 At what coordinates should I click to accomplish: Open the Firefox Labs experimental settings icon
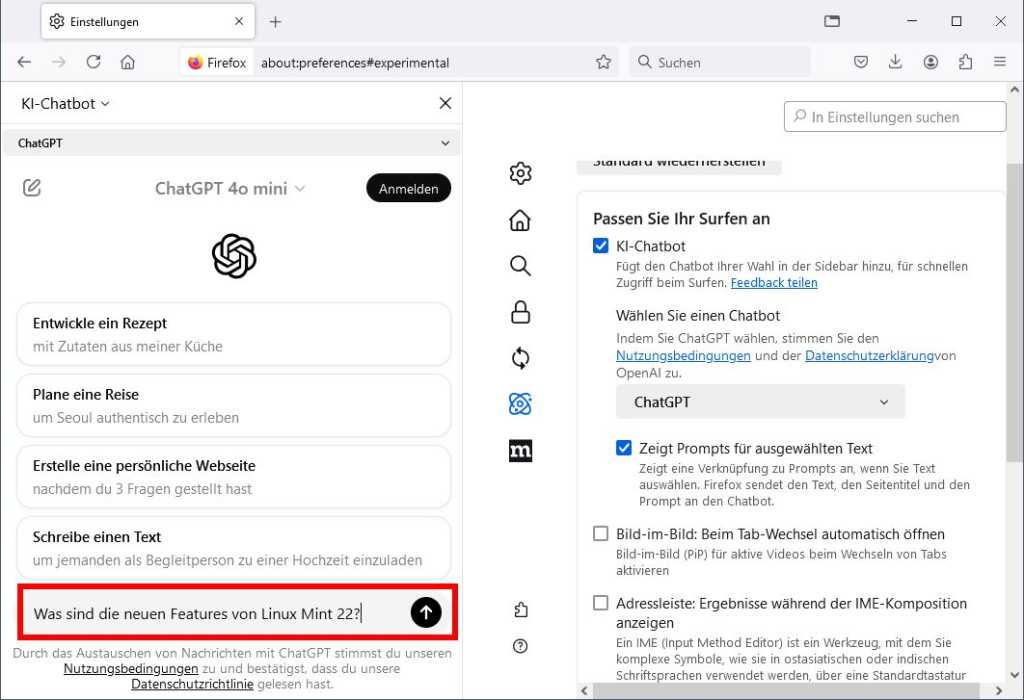pos(520,403)
